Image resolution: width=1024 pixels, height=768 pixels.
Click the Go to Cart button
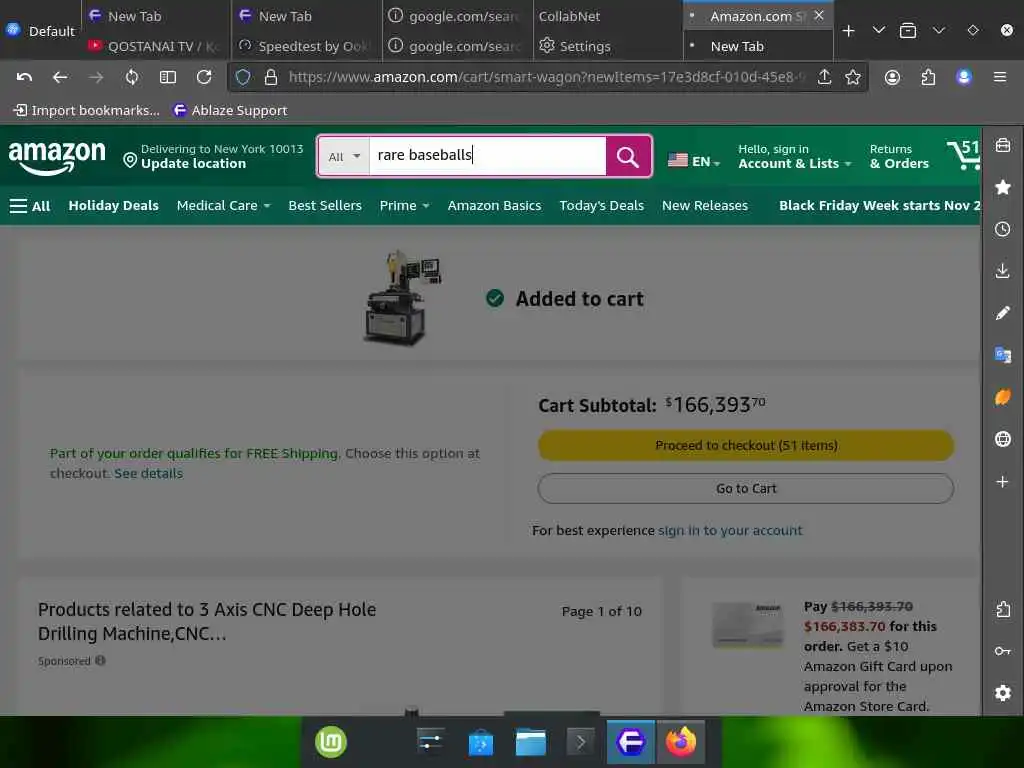746,488
